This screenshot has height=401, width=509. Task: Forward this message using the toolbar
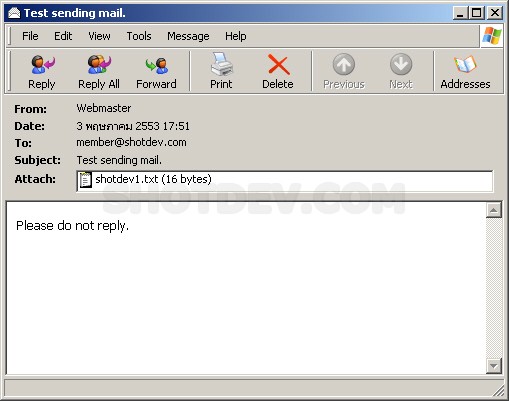coord(156,65)
